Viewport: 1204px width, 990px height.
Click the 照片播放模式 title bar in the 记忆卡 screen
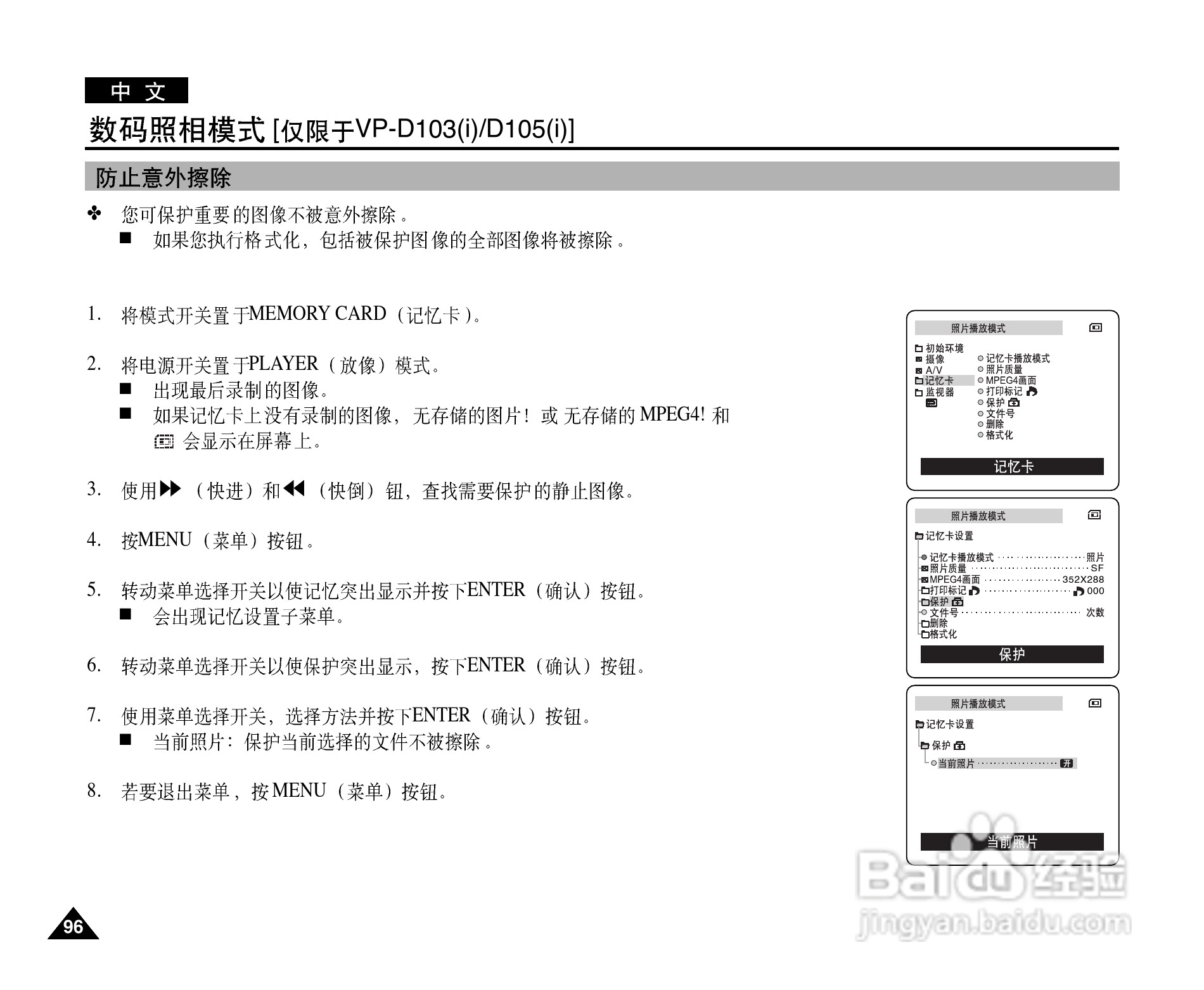tap(989, 328)
